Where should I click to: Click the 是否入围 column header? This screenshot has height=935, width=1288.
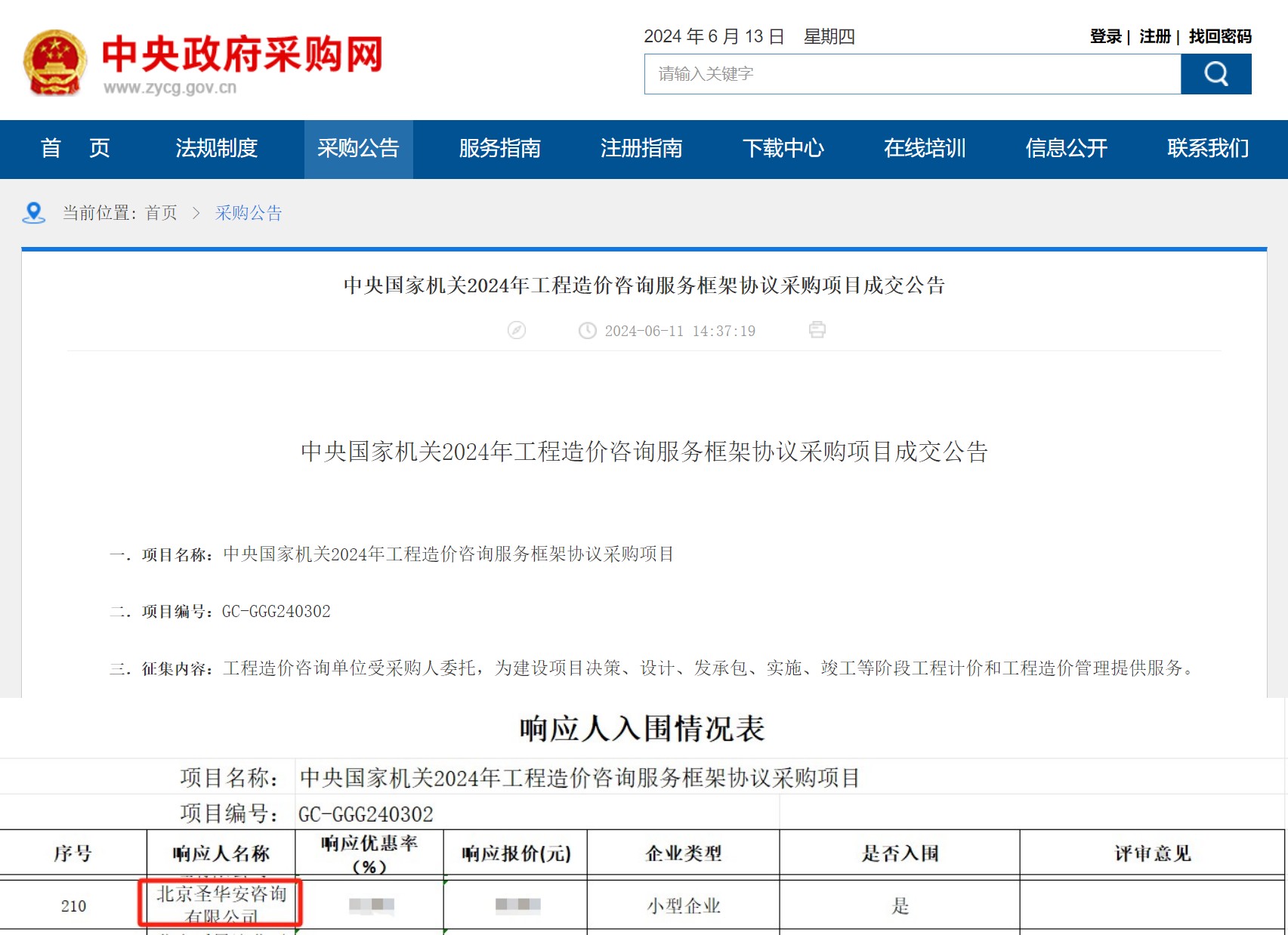pyautogui.click(x=900, y=853)
